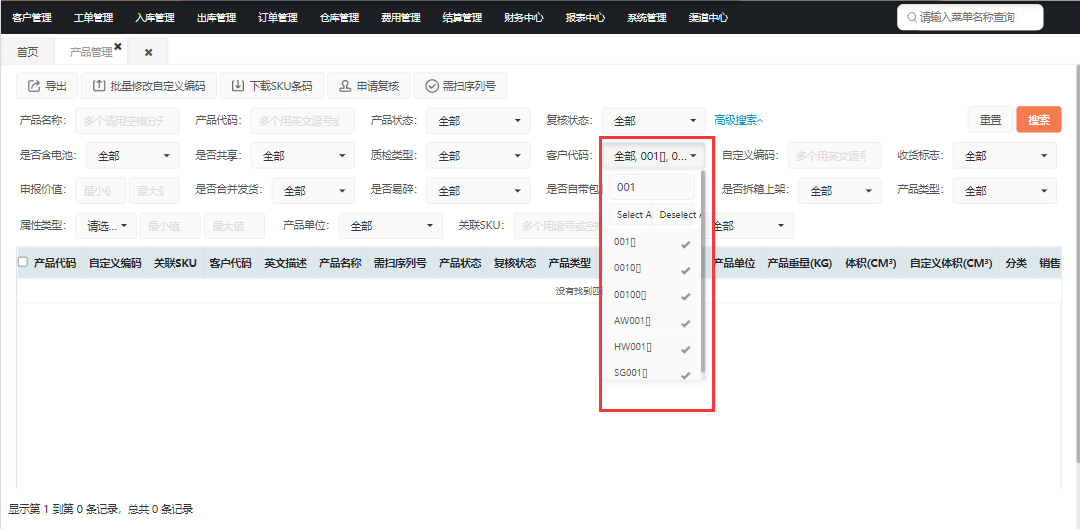Focus the 产品代码 input field
Screen dimensions: 1080x529
[302, 121]
